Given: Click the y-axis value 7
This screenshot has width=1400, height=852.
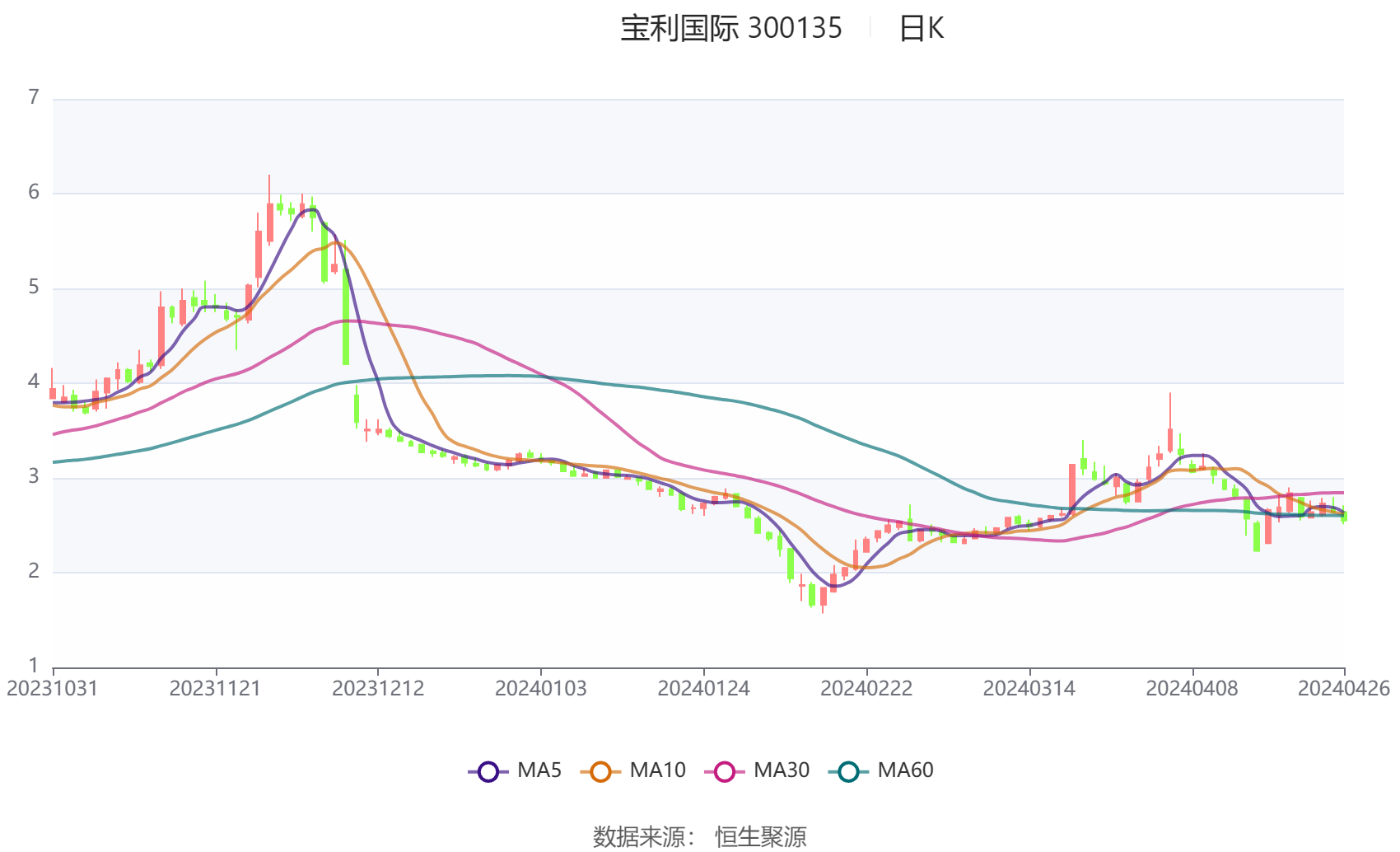Looking at the screenshot, I should point(34,98).
